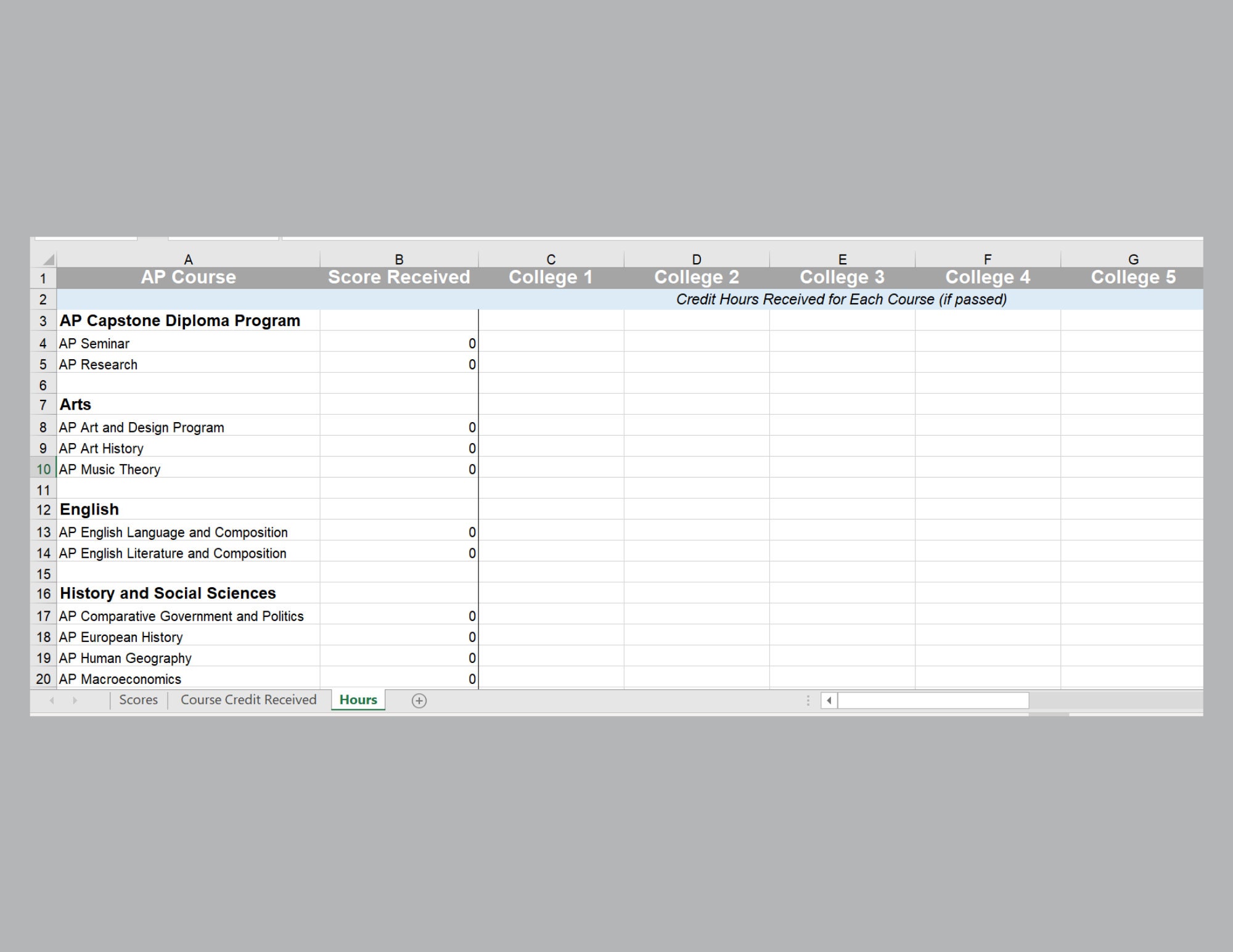Click the score cell next to AP Music Theory
This screenshot has width=1233, height=952.
click(398, 469)
